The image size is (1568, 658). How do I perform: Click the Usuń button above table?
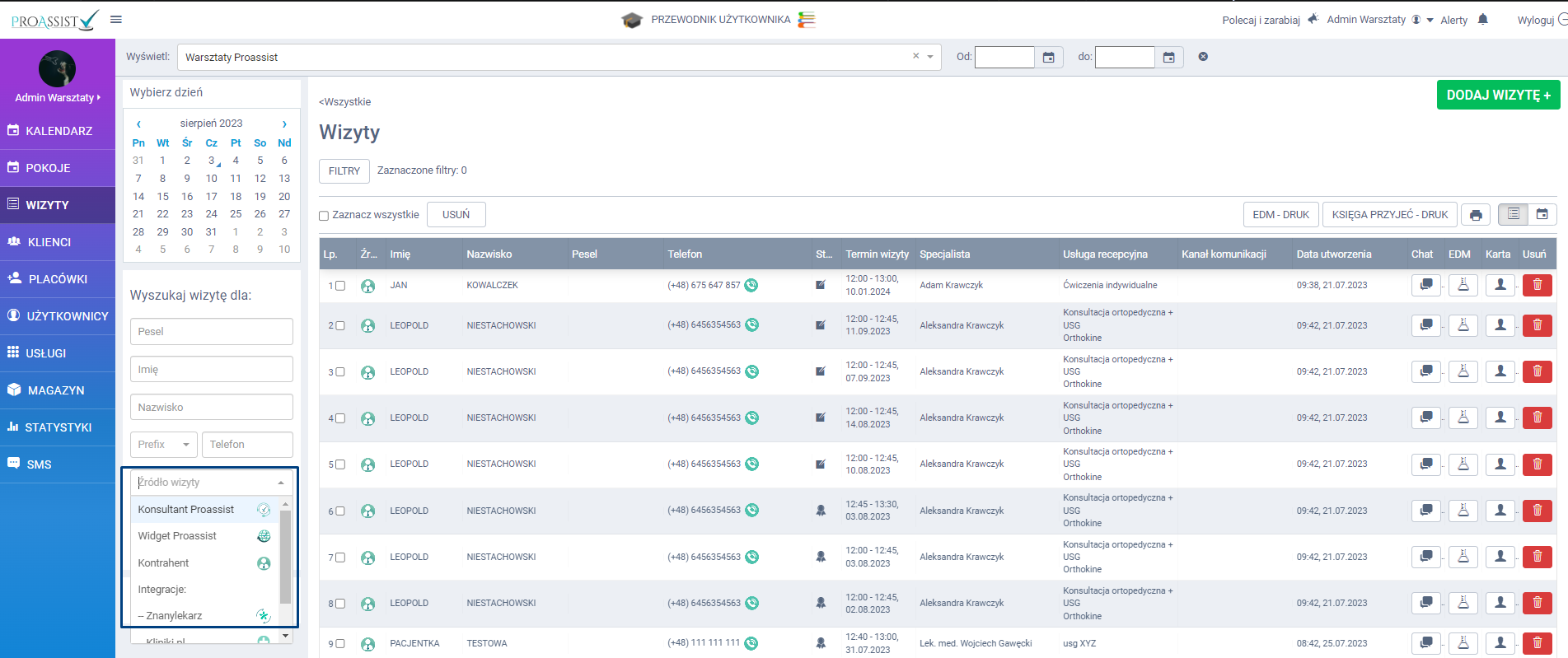(456, 215)
